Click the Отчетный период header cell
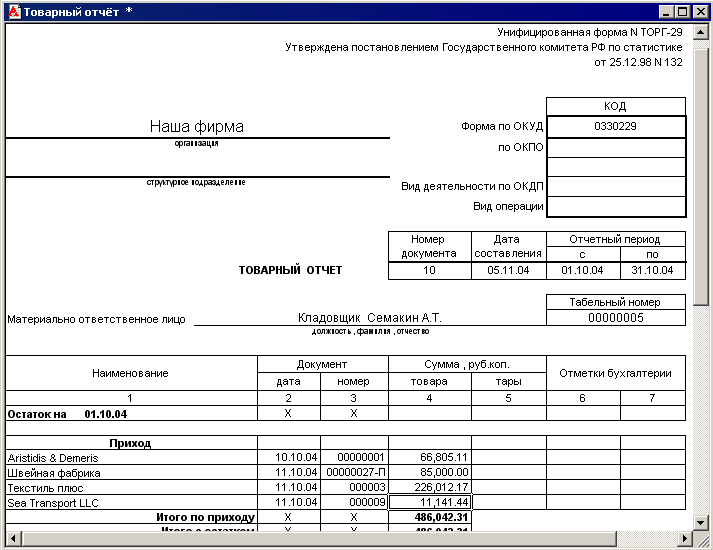The width and height of the screenshot is (713, 550). point(616,239)
